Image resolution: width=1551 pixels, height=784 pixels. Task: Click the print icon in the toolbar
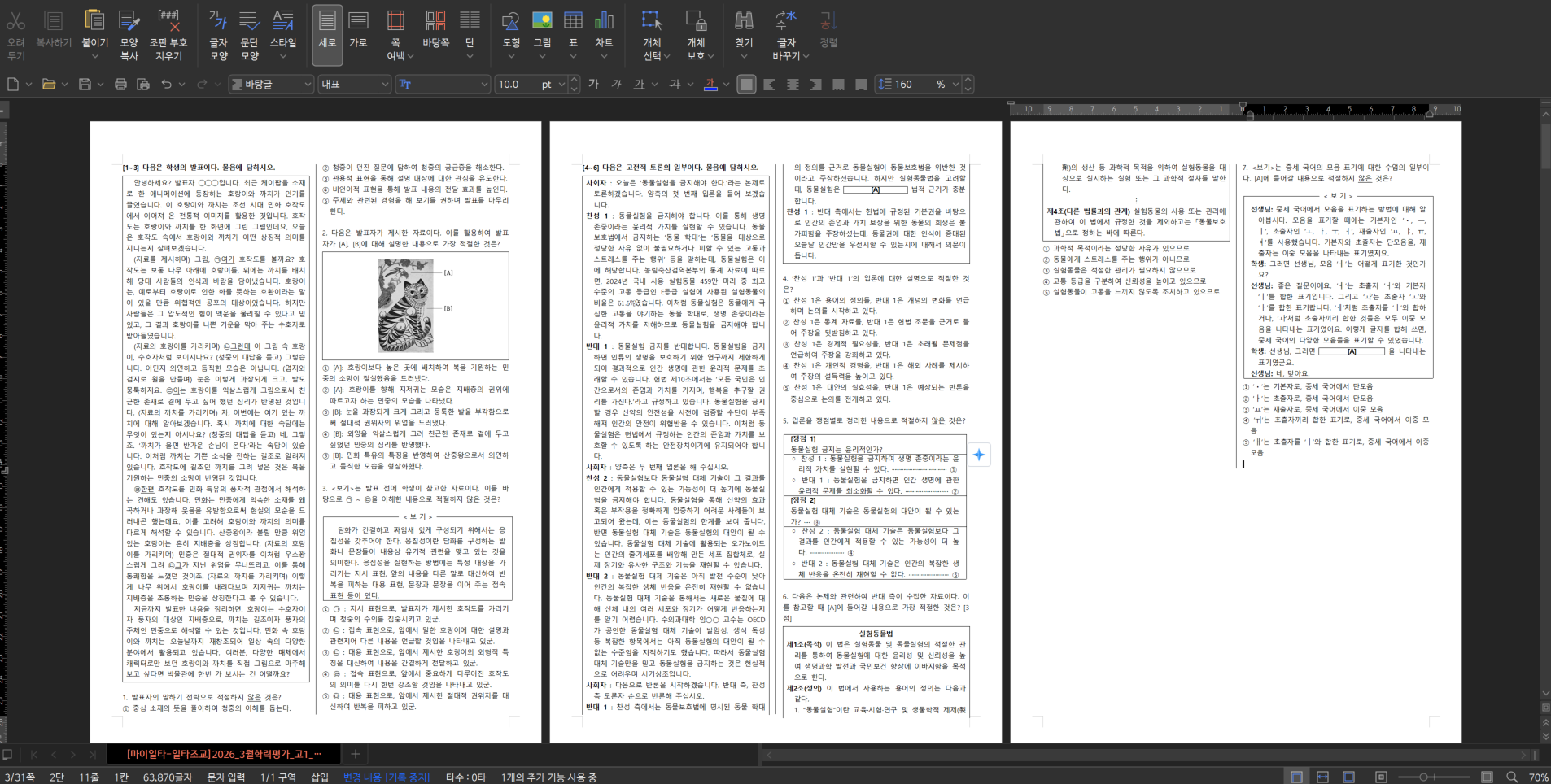[120, 84]
